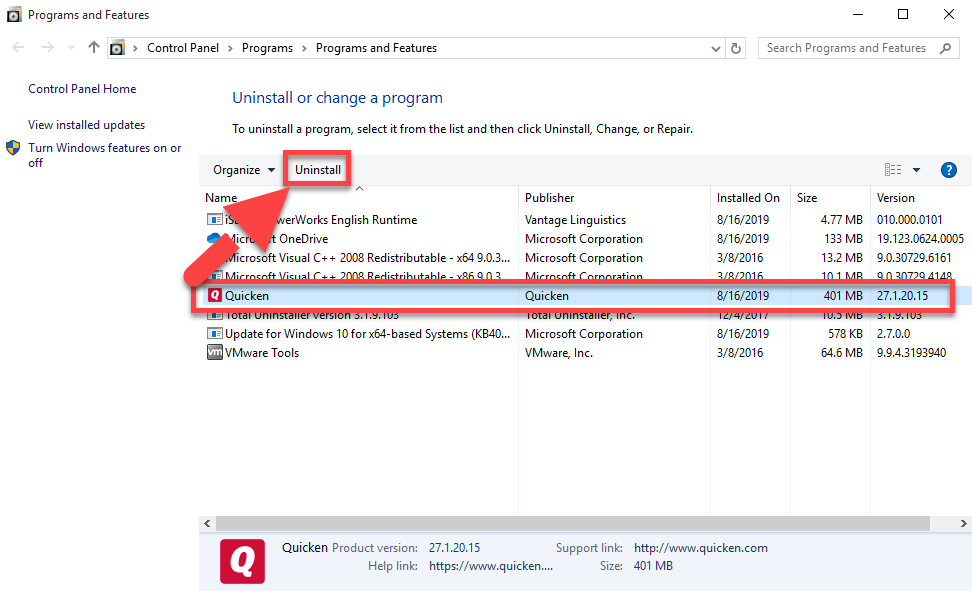This screenshot has width=972, height=591.
Task: Go up one level with Up arrow
Action: [x=94, y=47]
